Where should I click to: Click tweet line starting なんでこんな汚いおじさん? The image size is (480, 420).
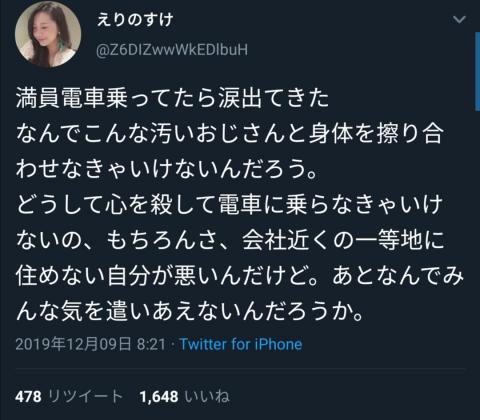tap(230, 134)
